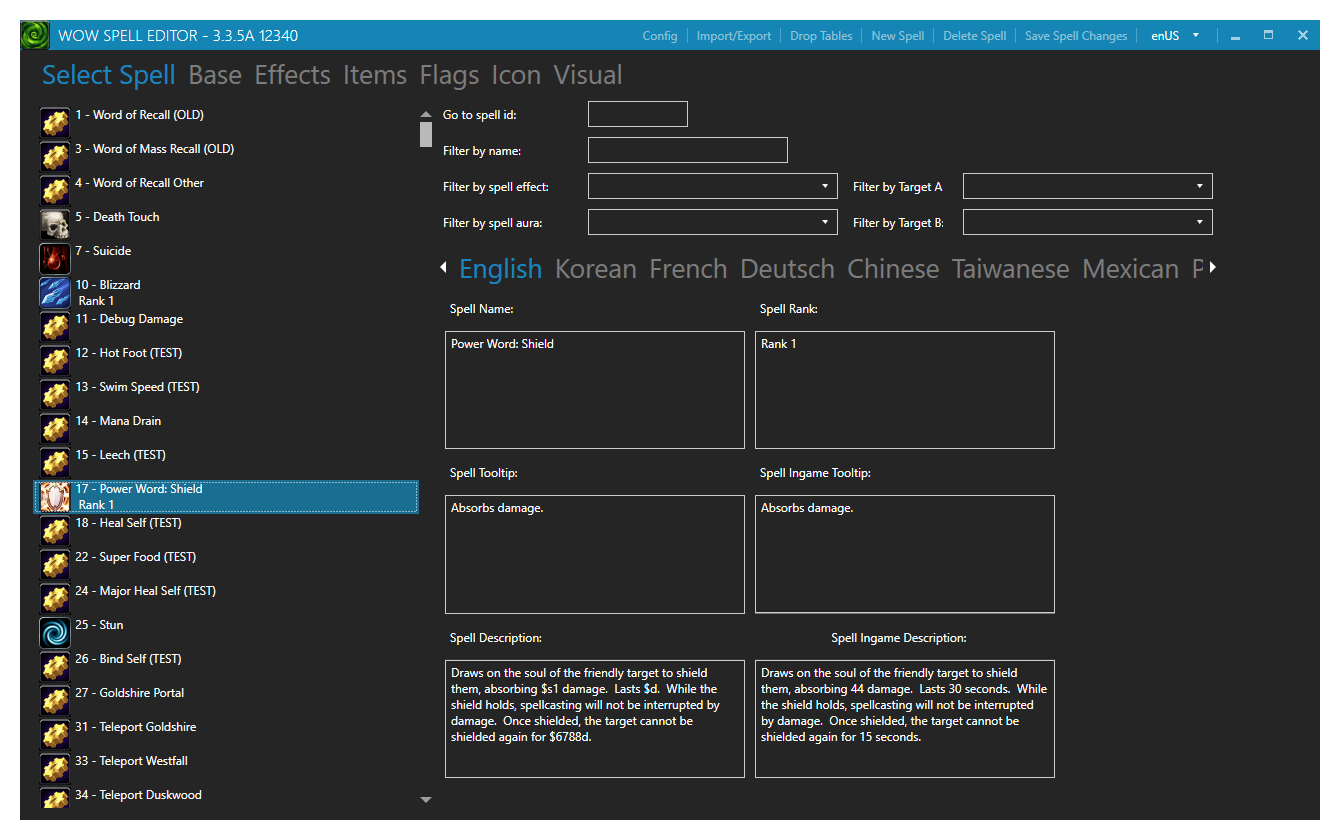This screenshot has height=840, width=1340.
Task: Click the Mana Drain gear icon
Action: click(x=55, y=428)
